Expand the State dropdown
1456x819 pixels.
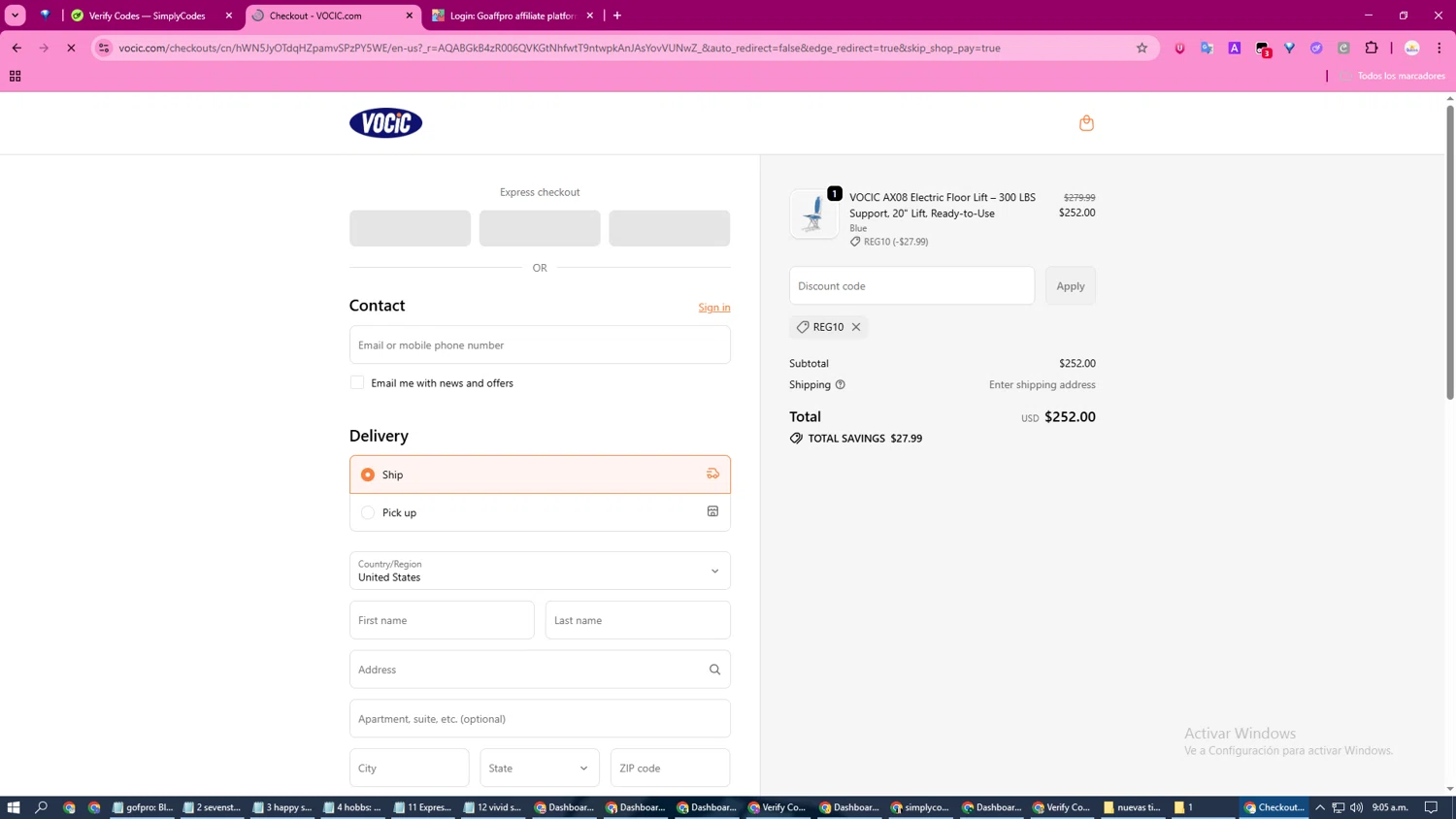pyautogui.click(x=540, y=768)
